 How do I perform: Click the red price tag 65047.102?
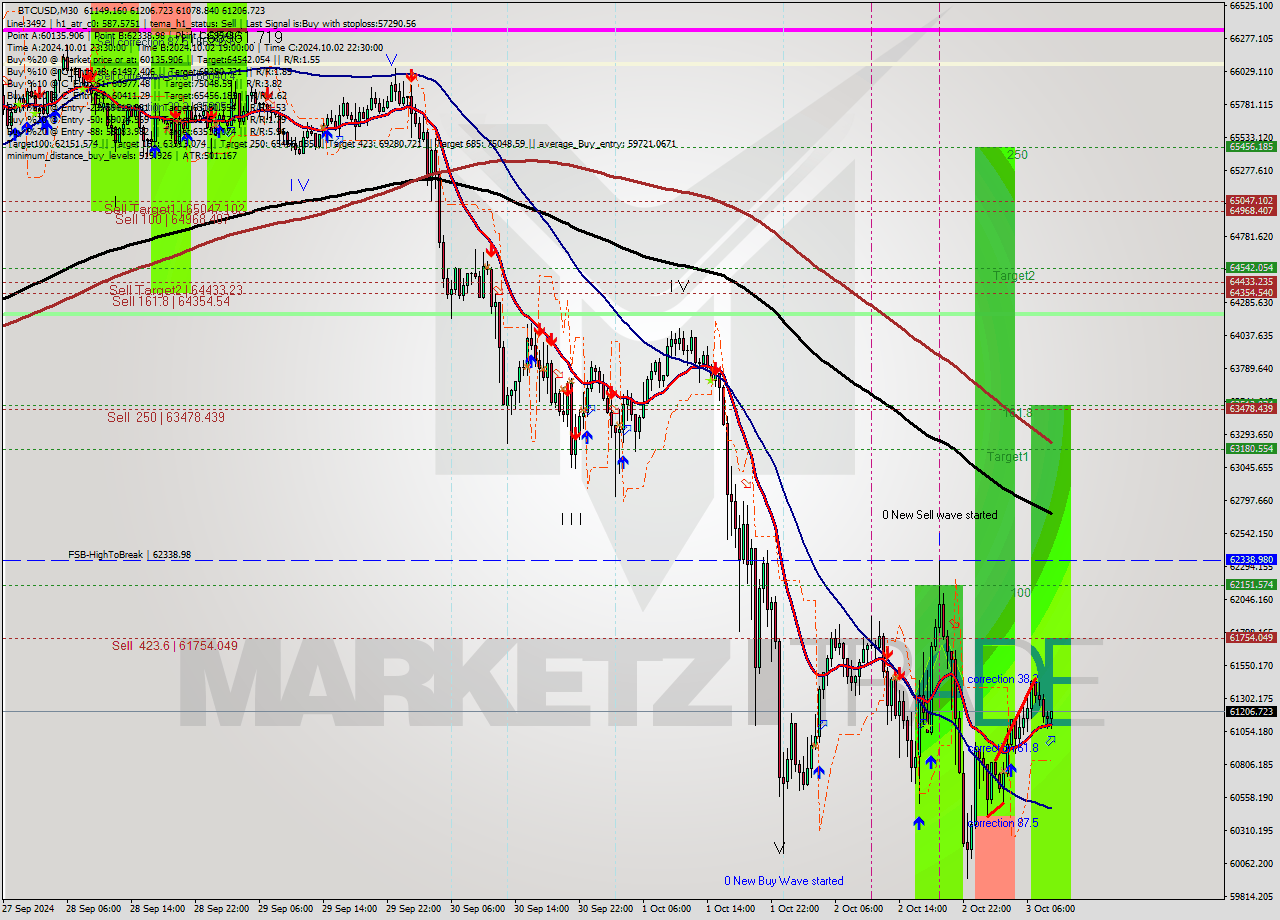tap(1250, 200)
